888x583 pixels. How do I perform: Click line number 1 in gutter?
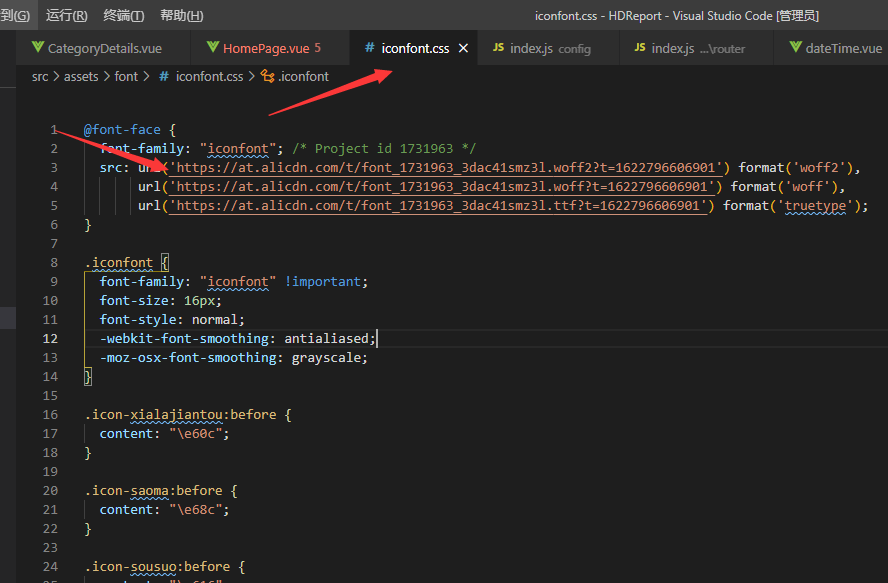(x=54, y=130)
